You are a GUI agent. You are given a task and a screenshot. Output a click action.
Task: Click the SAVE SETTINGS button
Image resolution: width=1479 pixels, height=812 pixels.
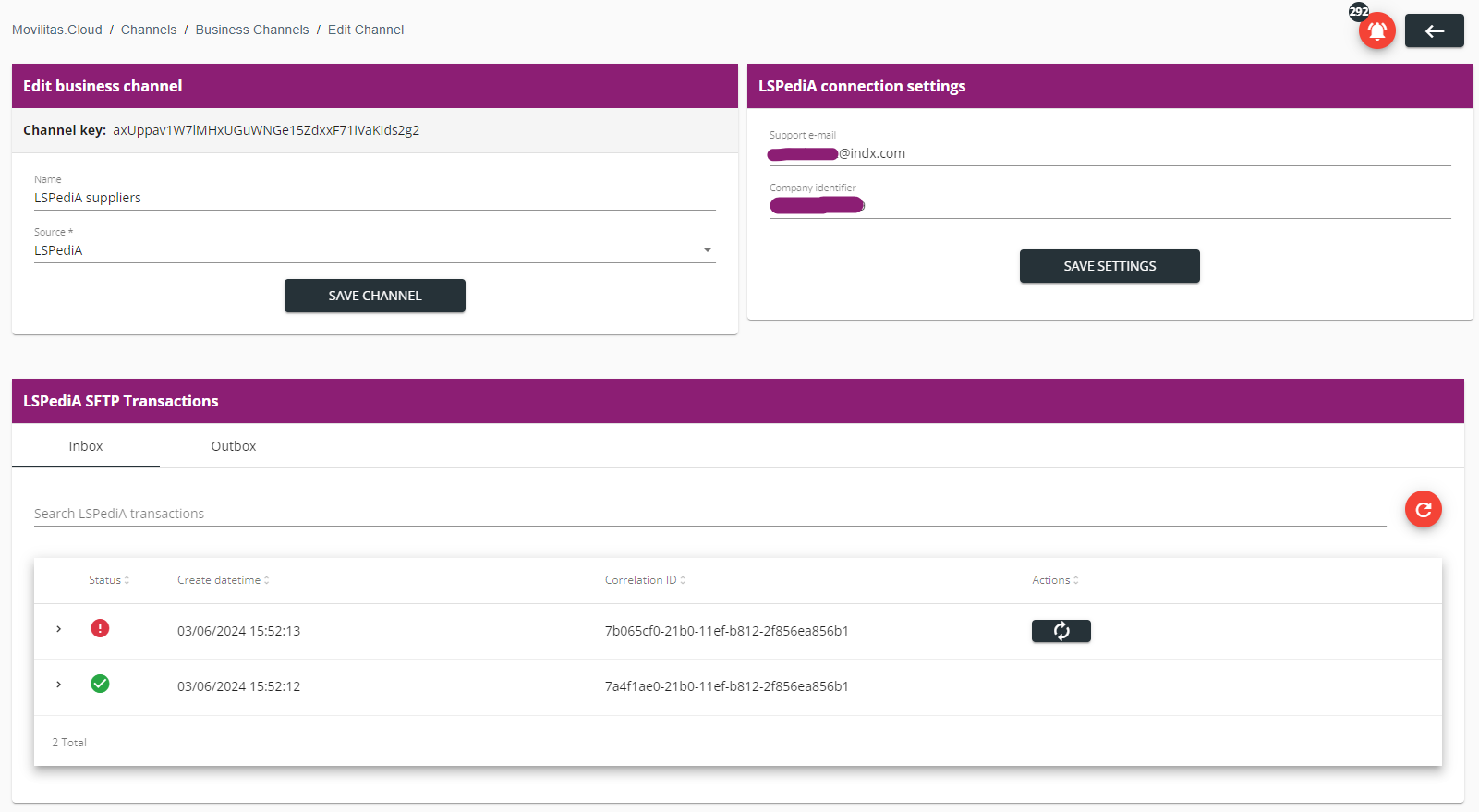1109,266
